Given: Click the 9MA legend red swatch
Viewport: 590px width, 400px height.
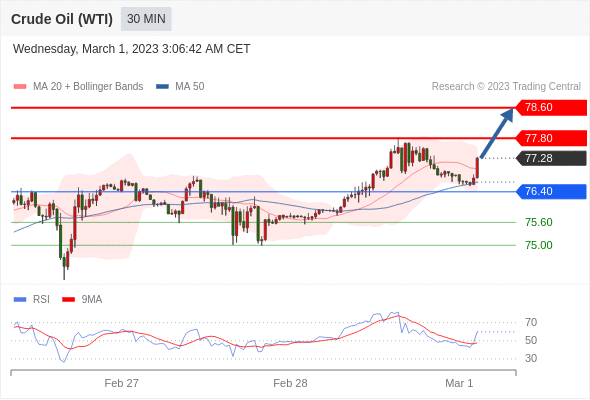Looking at the screenshot, I should point(68,300).
